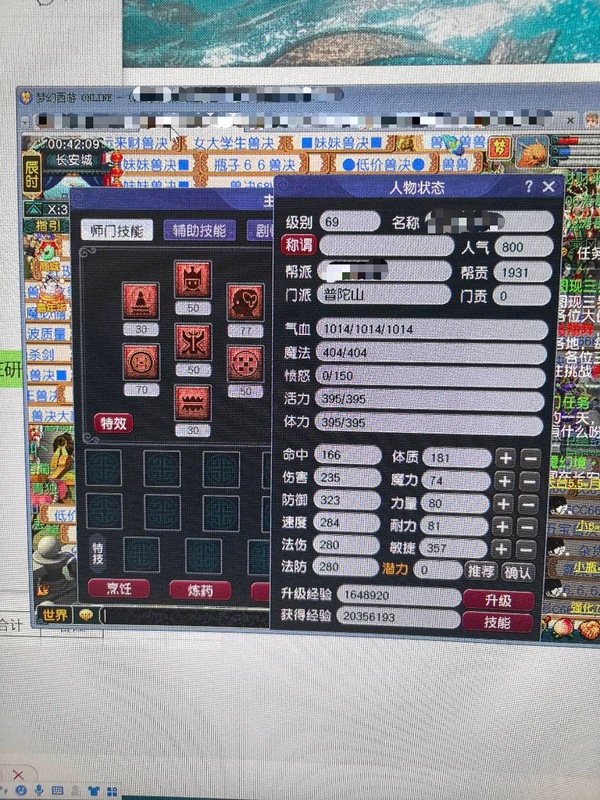This screenshot has height=800, width=600.
Task: Click the 长安城 map name label
Action: pyautogui.click(x=74, y=160)
